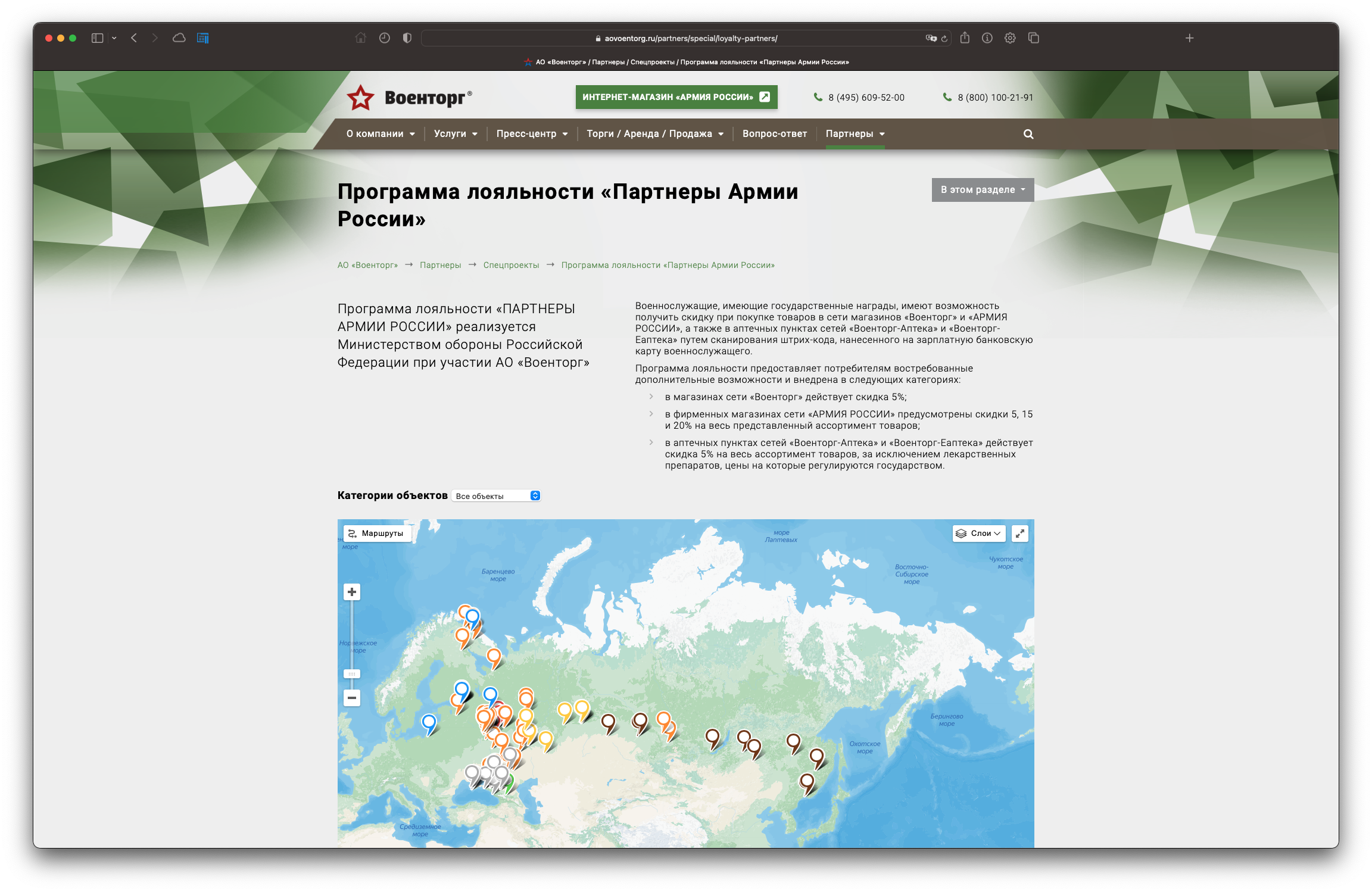Toggle the Safari sidebar
The height and width of the screenshot is (892, 1372).
tap(98, 38)
